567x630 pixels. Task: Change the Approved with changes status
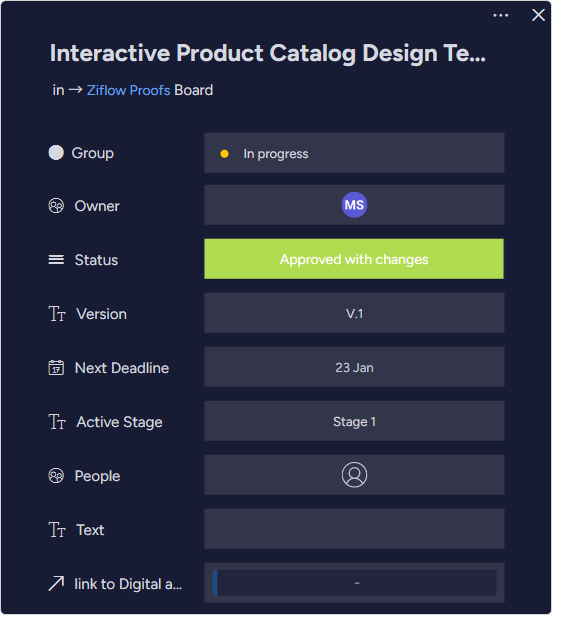click(354, 259)
